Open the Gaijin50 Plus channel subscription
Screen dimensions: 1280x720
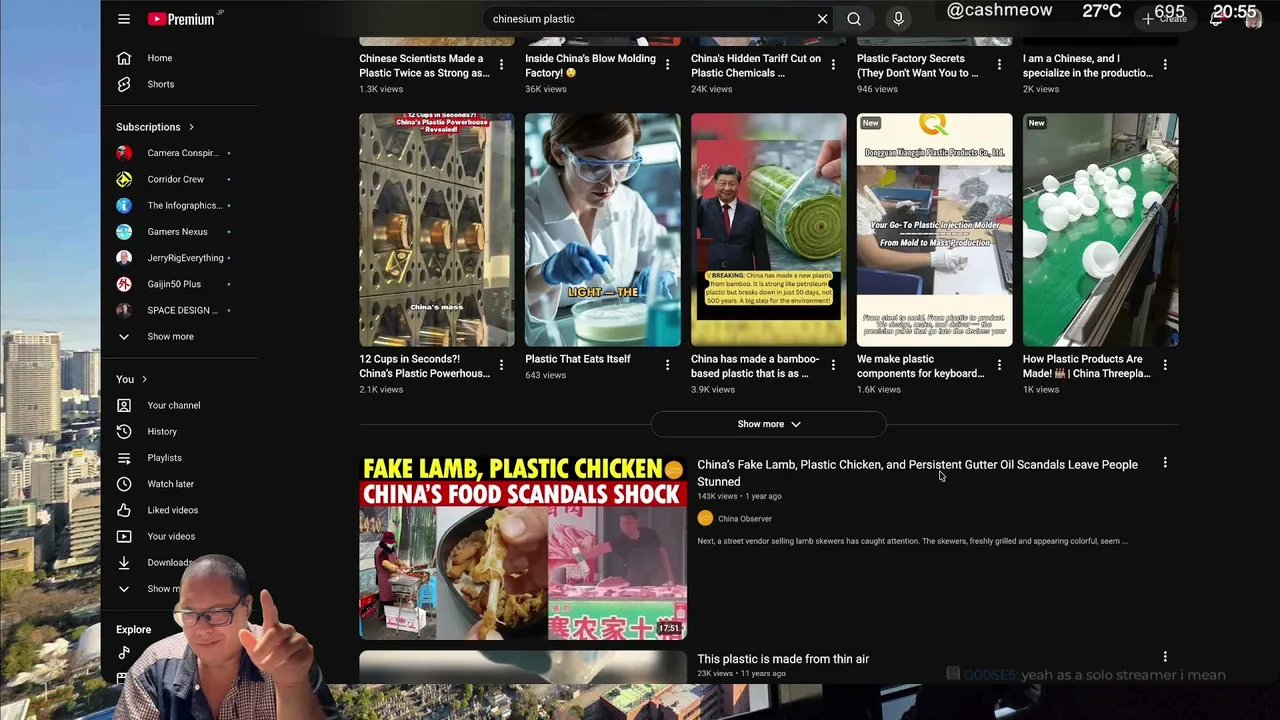tap(180, 284)
